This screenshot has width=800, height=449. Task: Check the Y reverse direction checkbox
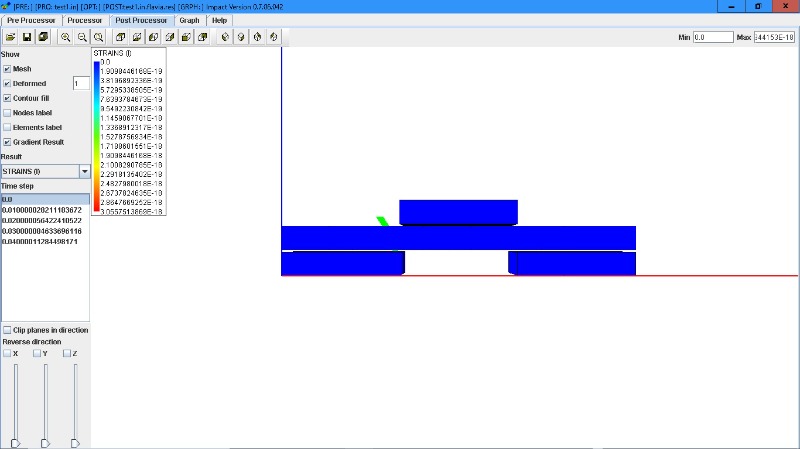37,353
